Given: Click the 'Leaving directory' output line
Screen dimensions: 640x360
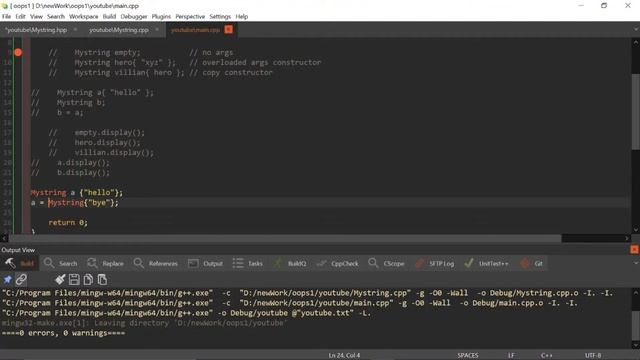Looking at the screenshot, I should (145, 323).
